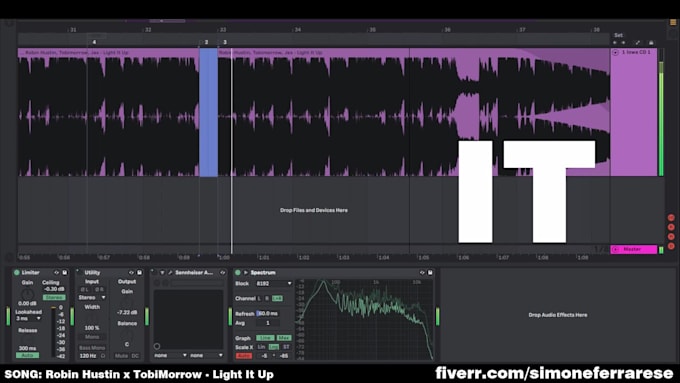Click the Spectrum Refresh 60.0 ms field
Image resolution: width=680 pixels, height=383 pixels.
(x=268, y=313)
